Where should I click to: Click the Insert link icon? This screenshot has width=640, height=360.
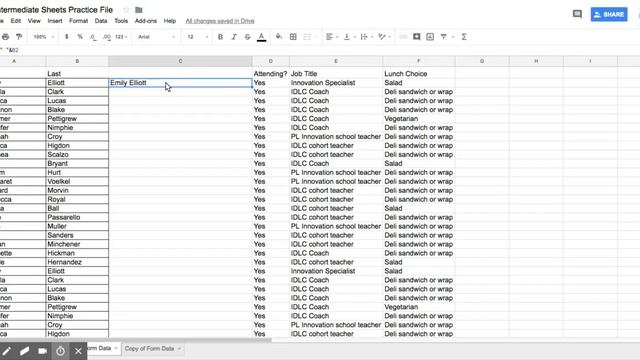(x=403, y=37)
